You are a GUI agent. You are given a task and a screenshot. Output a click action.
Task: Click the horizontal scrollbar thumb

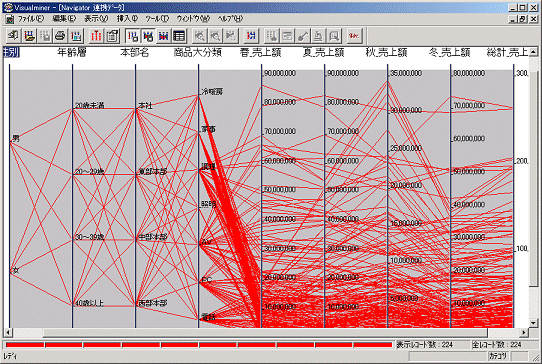point(265,333)
